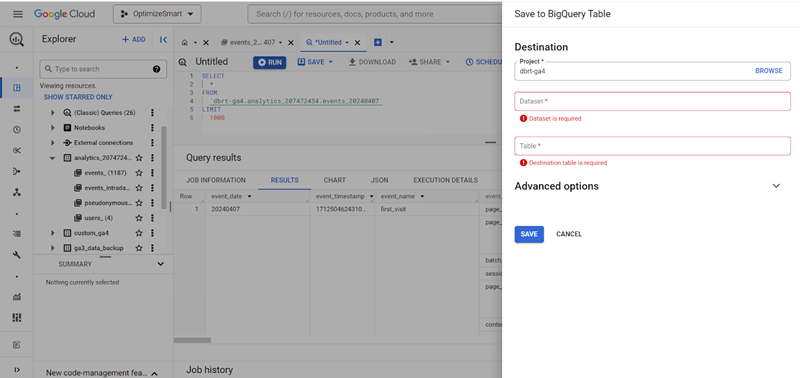Click the ADD button in Explorer
Screen dimensions: 800x378
(x=134, y=39)
